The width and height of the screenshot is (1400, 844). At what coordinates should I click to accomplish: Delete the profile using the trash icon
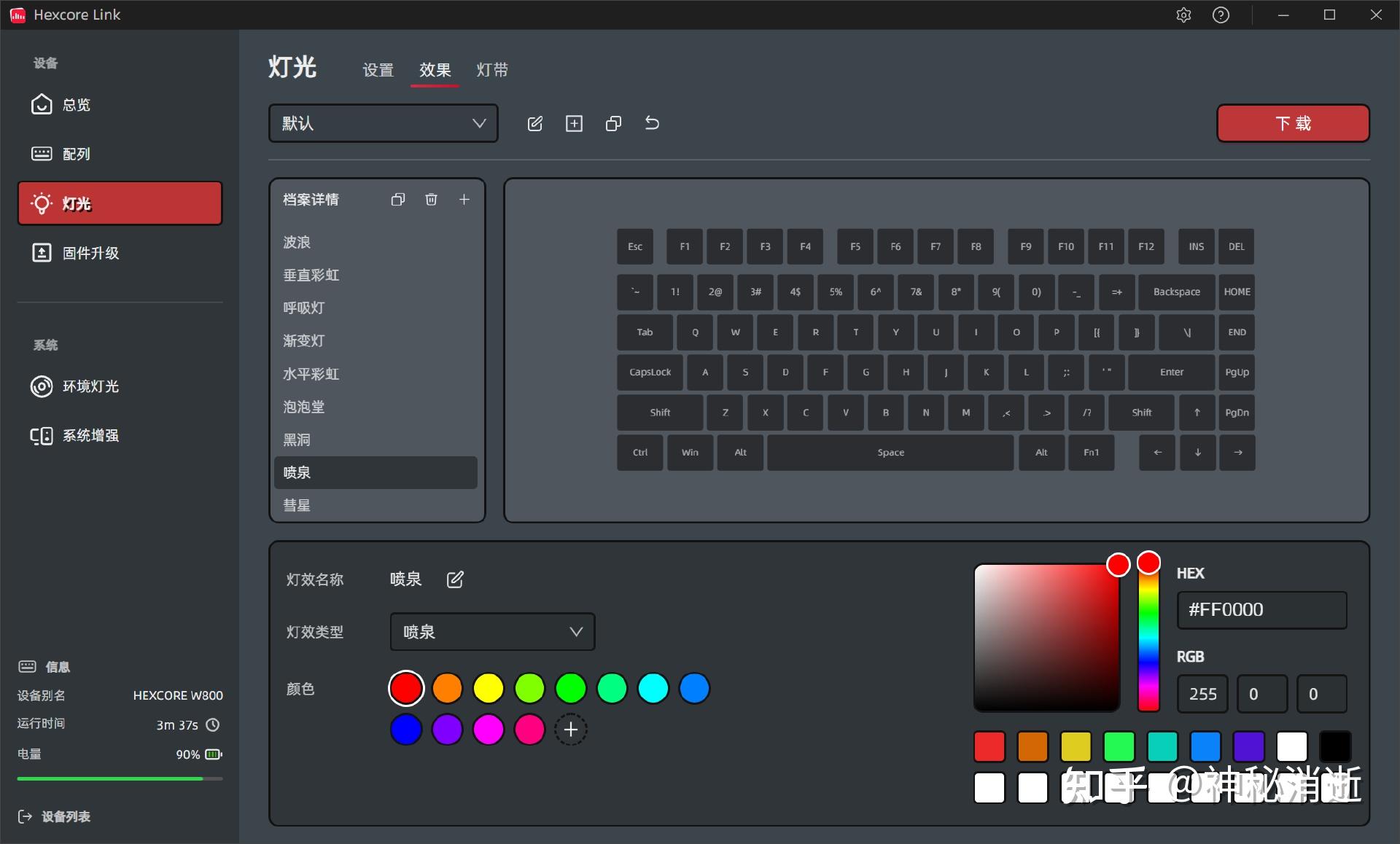pyautogui.click(x=431, y=199)
